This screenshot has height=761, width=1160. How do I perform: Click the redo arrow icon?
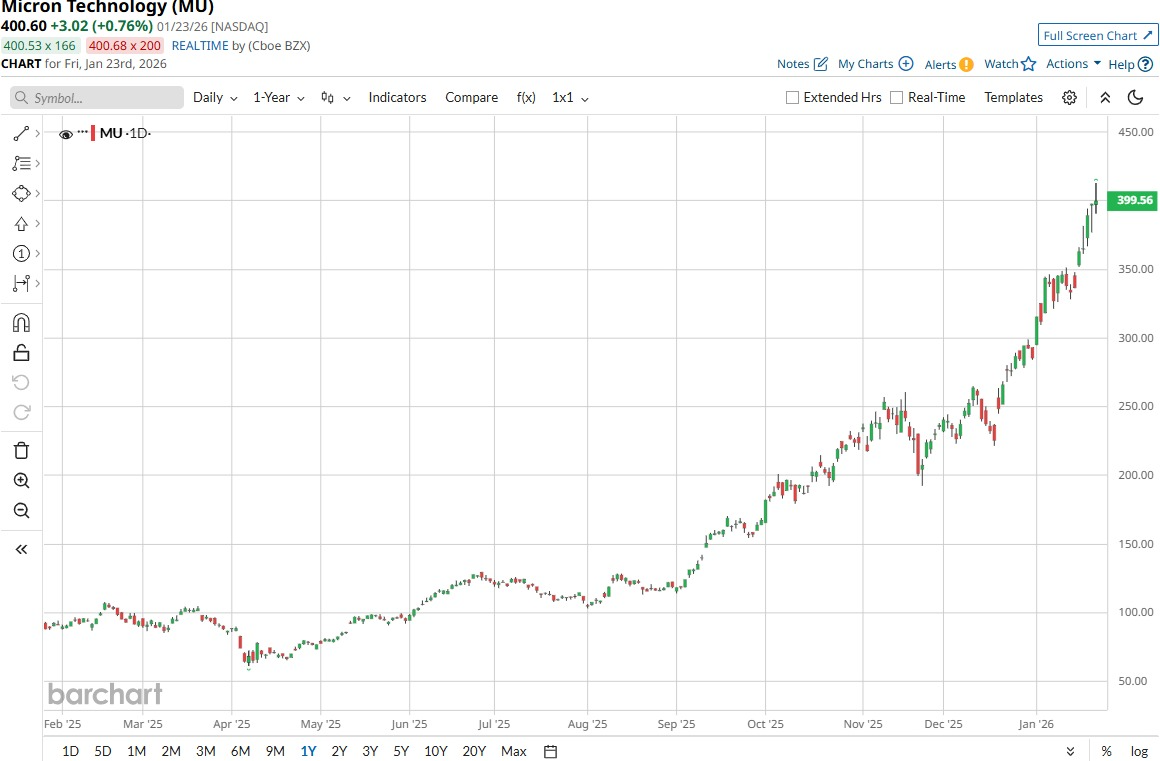(x=21, y=412)
